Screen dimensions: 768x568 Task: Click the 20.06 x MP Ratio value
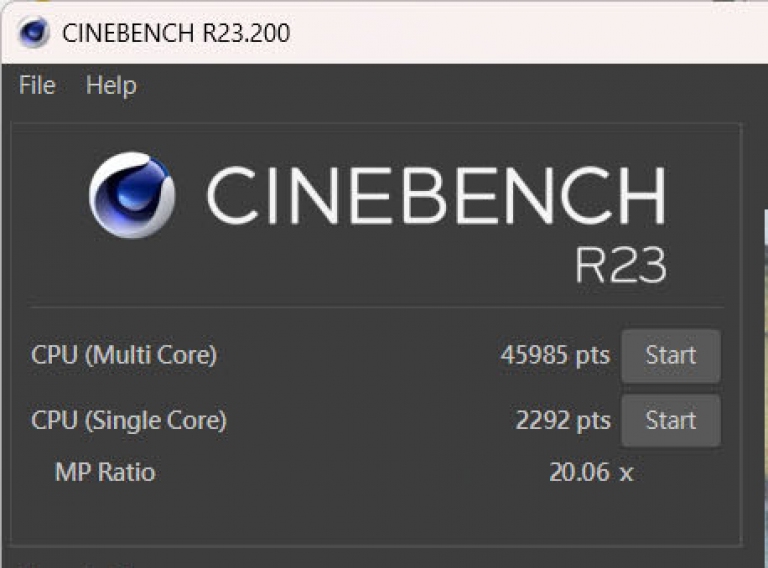pos(590,472)
